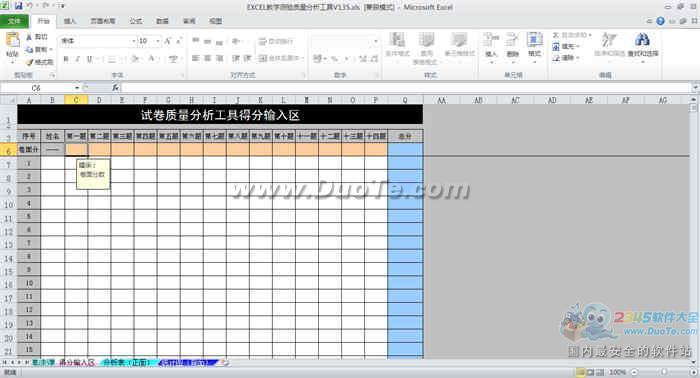The width and height of the screenshot is (700, 378).
Task: Click the Format Painter brush icon
Action: tap(29, 62)
